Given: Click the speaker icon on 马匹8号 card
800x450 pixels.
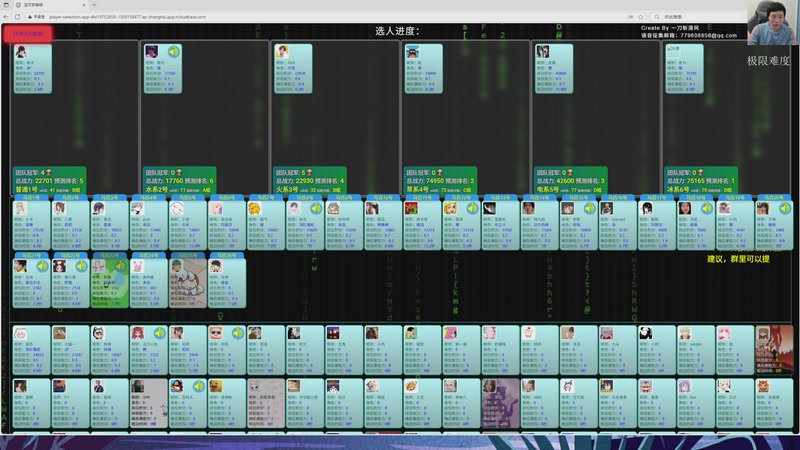Looking at the screenshot, I should [x=316, y=208].
